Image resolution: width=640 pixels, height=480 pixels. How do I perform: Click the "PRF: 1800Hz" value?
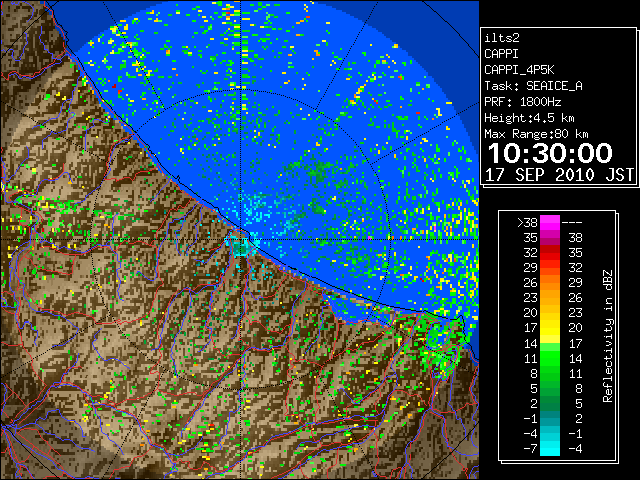(522, 102)
